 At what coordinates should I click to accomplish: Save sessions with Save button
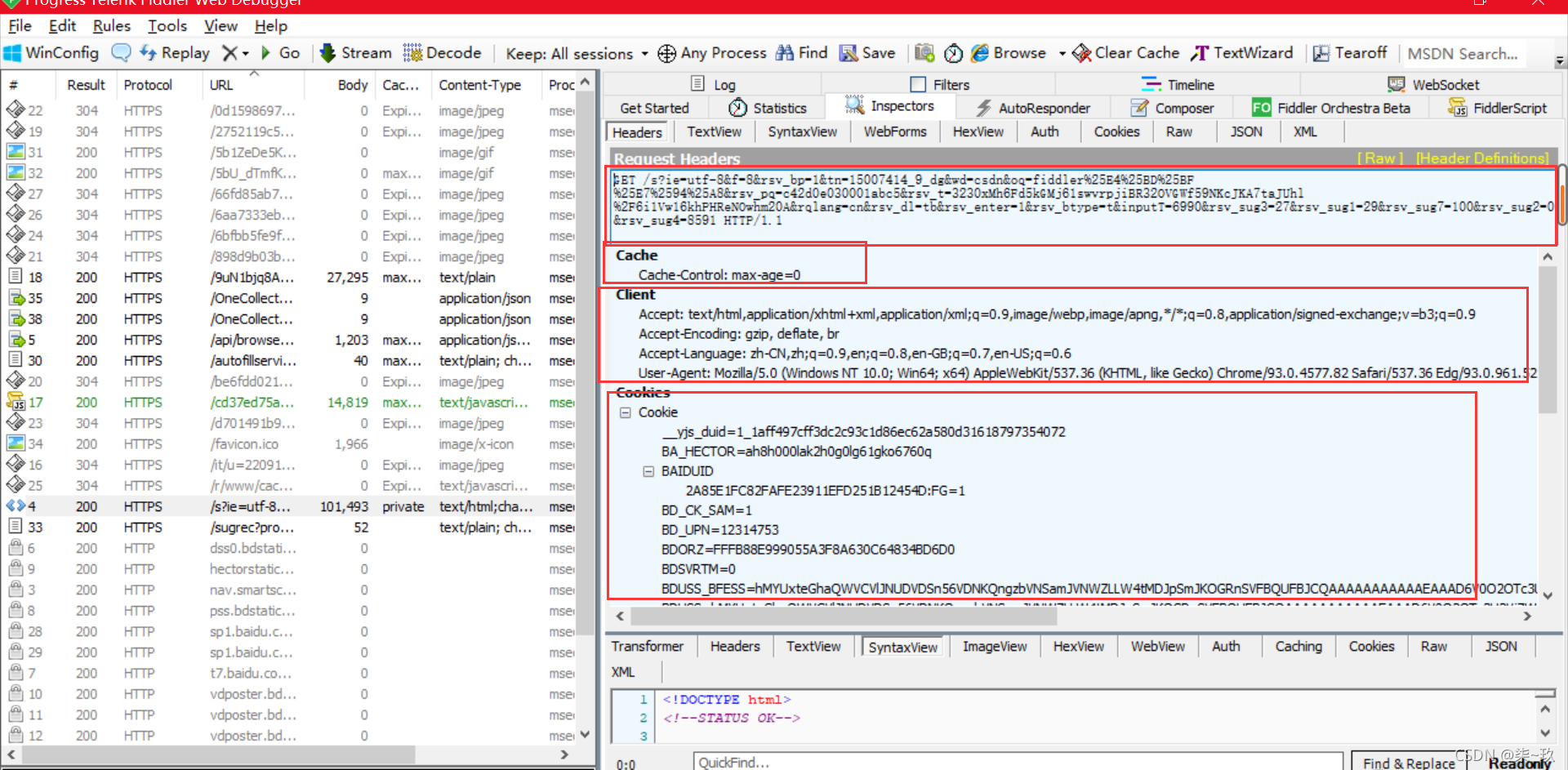(x=867, y=53)
